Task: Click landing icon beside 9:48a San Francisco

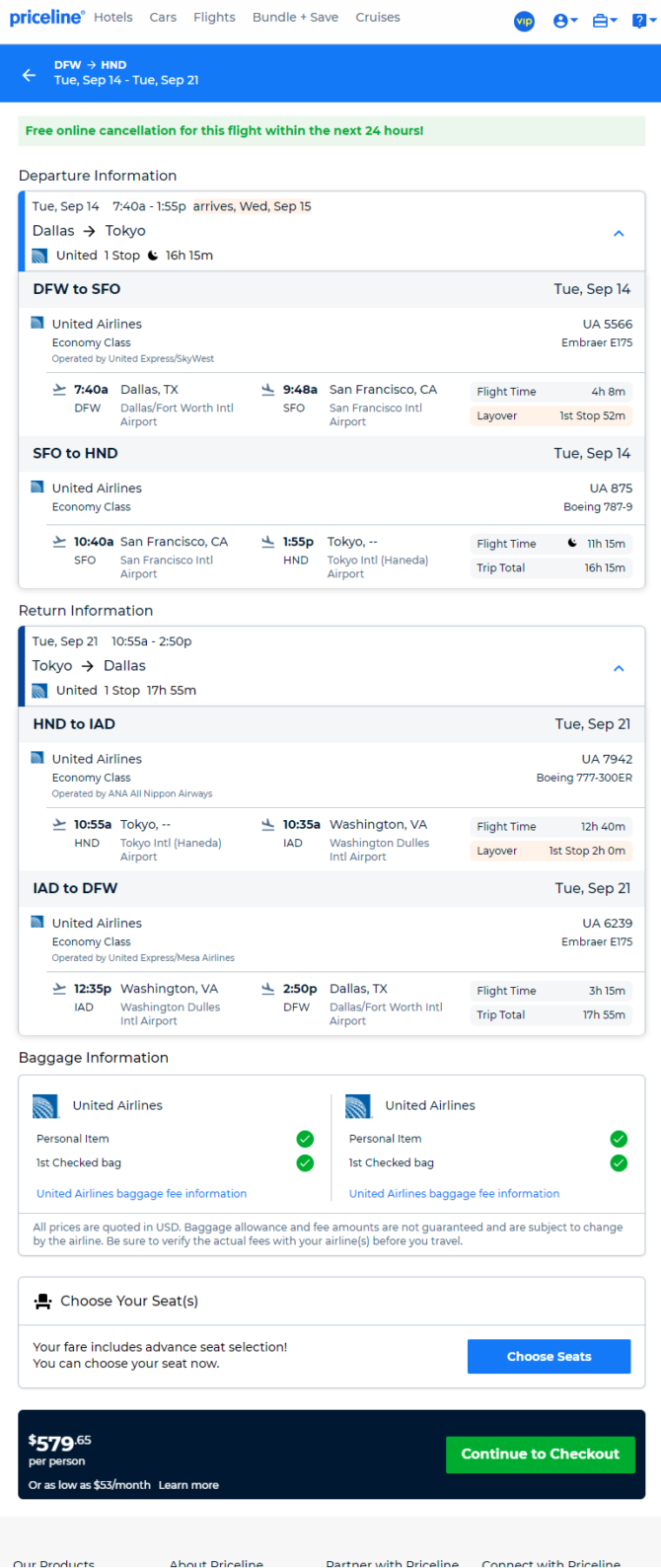Action: tap(267, 390)
